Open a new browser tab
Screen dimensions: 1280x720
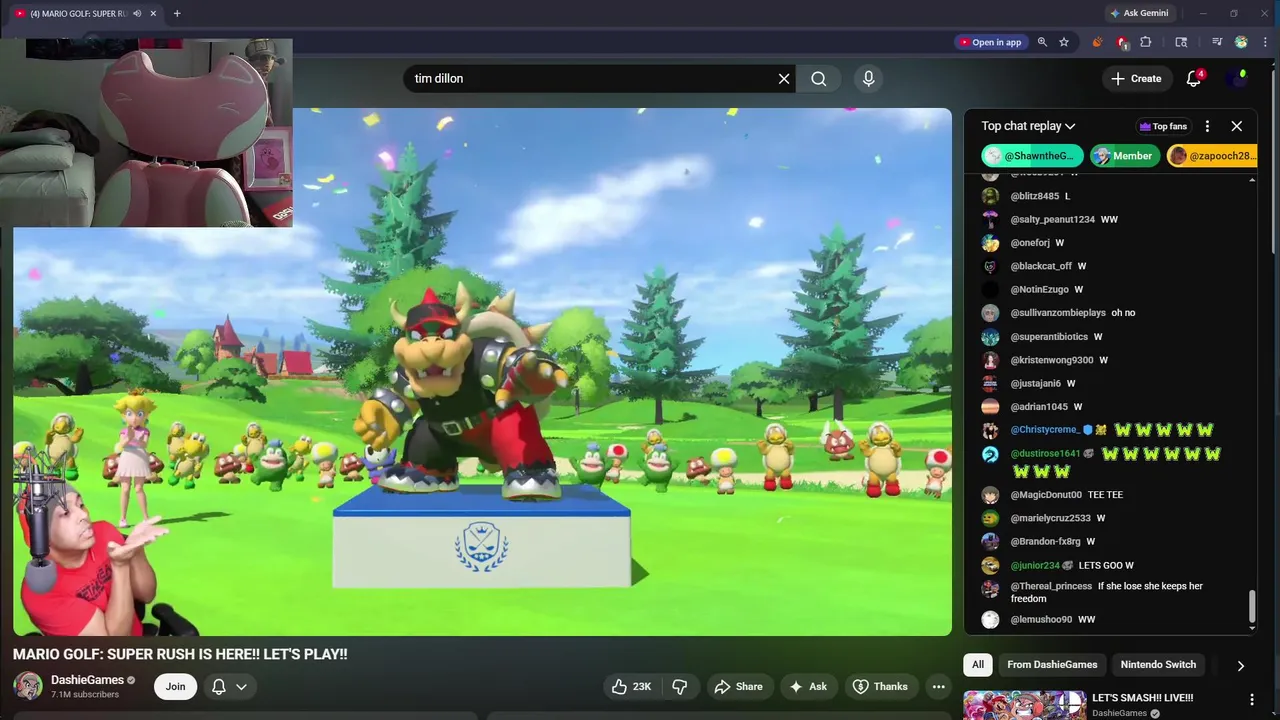click(x=177, y=13)
